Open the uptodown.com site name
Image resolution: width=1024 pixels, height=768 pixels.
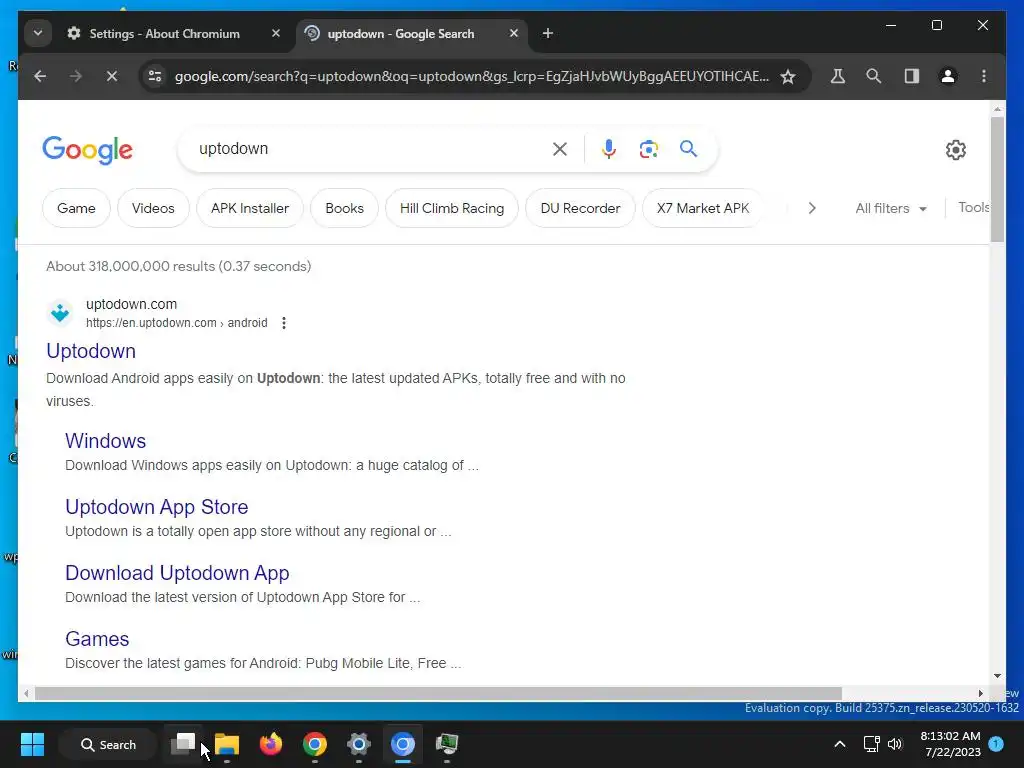(131, 304)
